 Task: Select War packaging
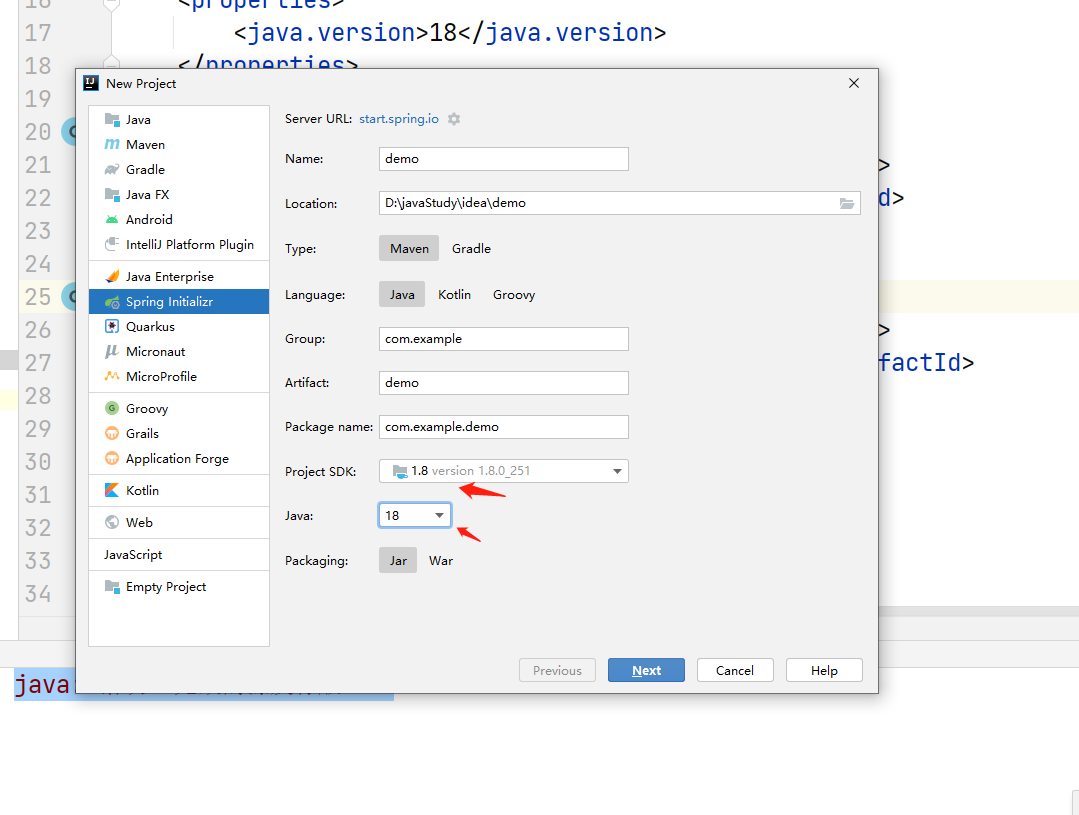[440, 560]
